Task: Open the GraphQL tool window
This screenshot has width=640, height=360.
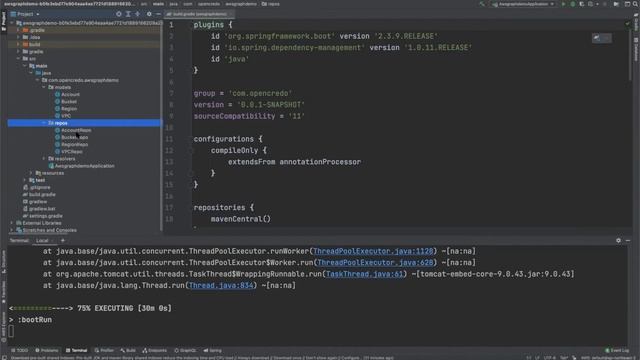Action: pyautogui.click(x=185, y=350)
